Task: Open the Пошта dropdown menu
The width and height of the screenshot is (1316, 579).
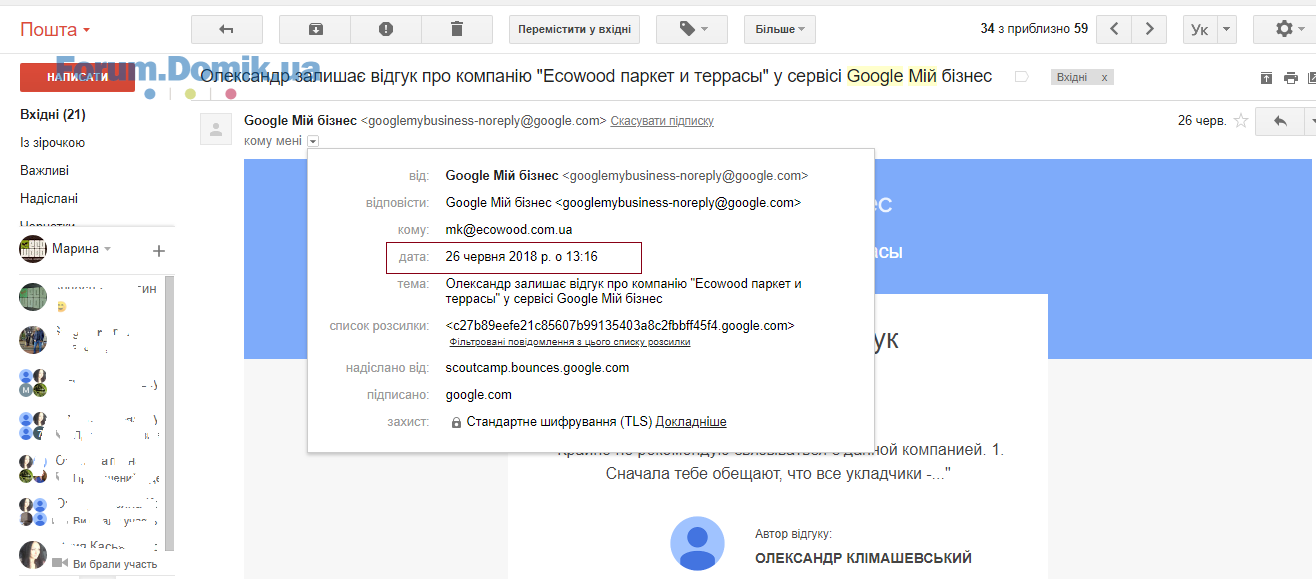Action: click(x=55, y=29)
